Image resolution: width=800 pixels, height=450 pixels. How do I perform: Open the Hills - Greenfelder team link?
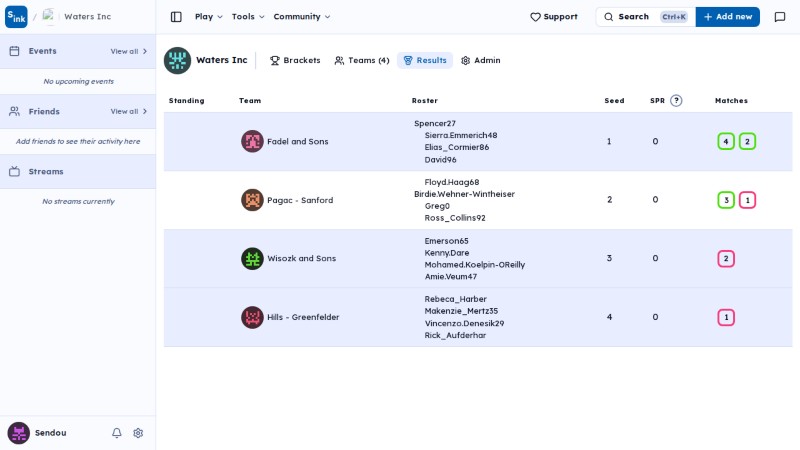[303, 317]
